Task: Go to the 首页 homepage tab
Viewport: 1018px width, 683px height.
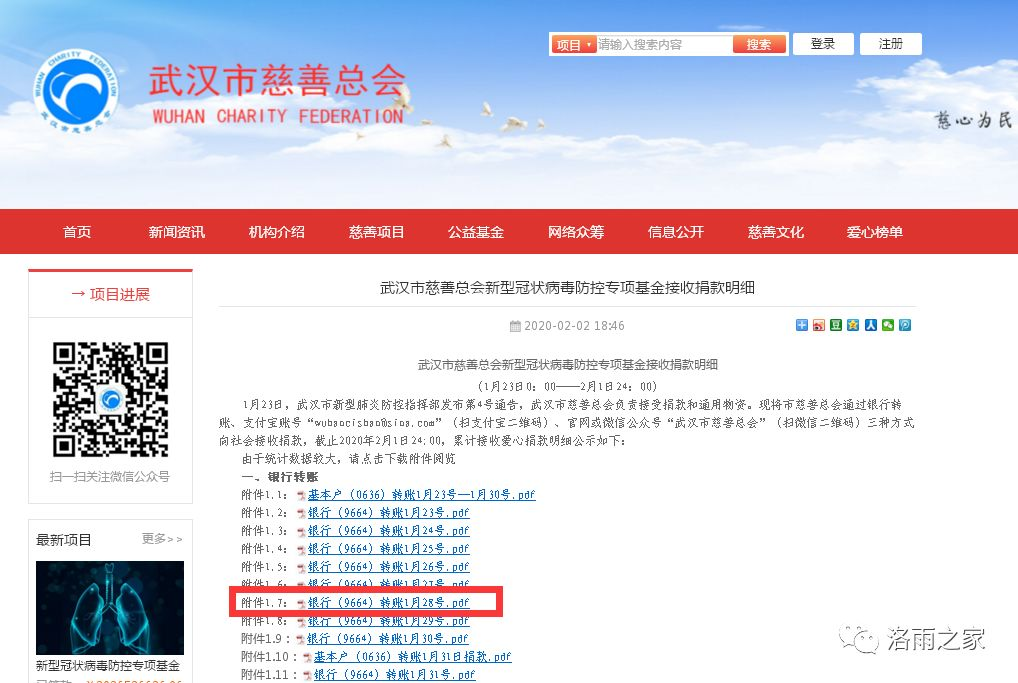Action: tap(77, 231)
